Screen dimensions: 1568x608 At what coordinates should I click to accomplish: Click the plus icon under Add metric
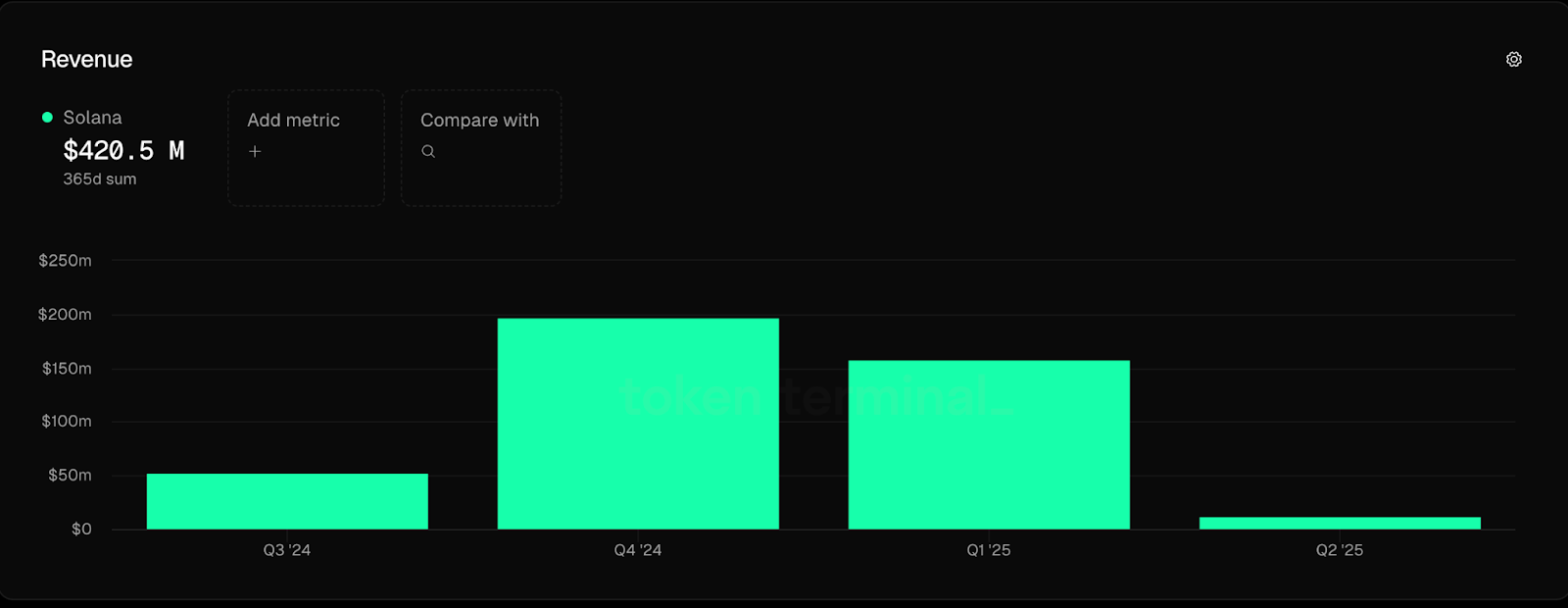coord(255,152)
